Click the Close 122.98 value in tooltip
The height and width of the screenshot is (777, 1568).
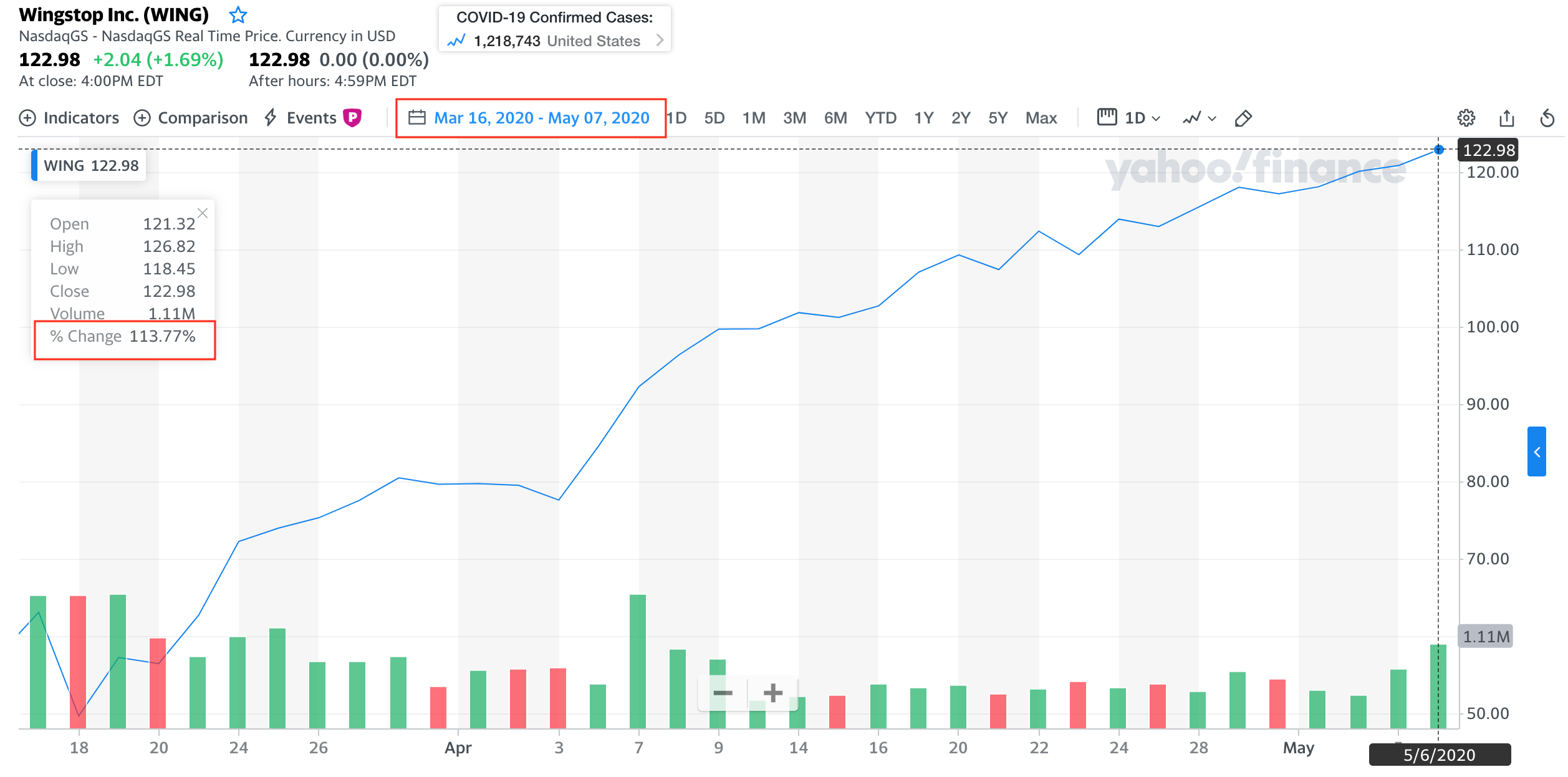pos(169,291)
